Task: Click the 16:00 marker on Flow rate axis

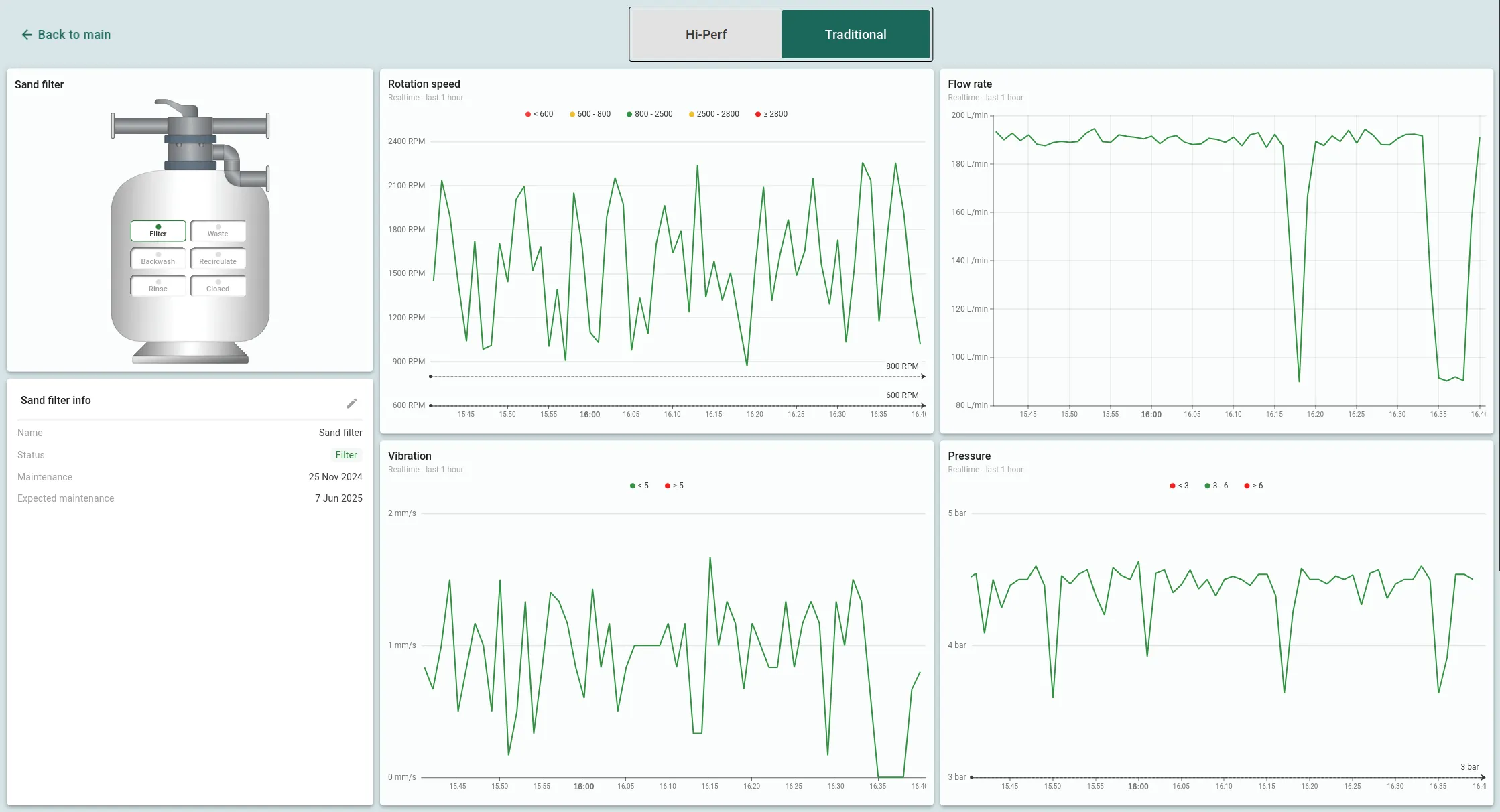Action: (1151, 415)
